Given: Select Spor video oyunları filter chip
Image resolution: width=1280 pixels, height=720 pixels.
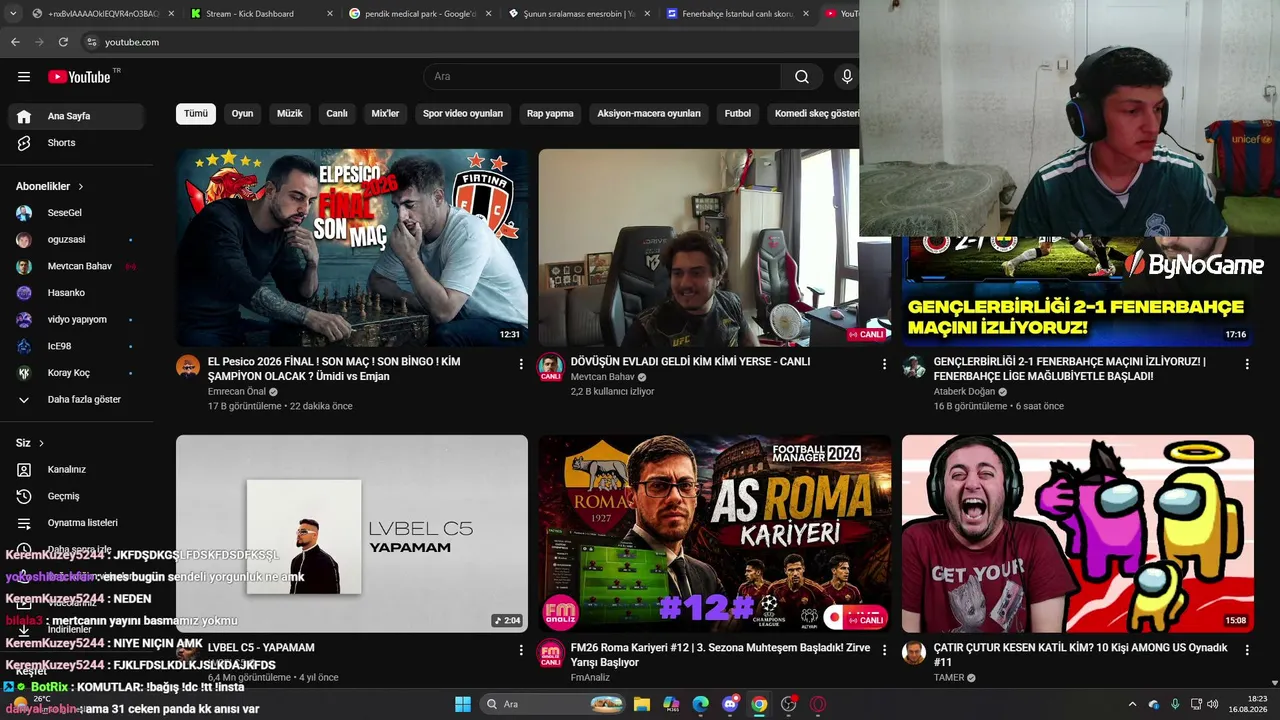Looking at the screenshot, I should coord(463,114).
